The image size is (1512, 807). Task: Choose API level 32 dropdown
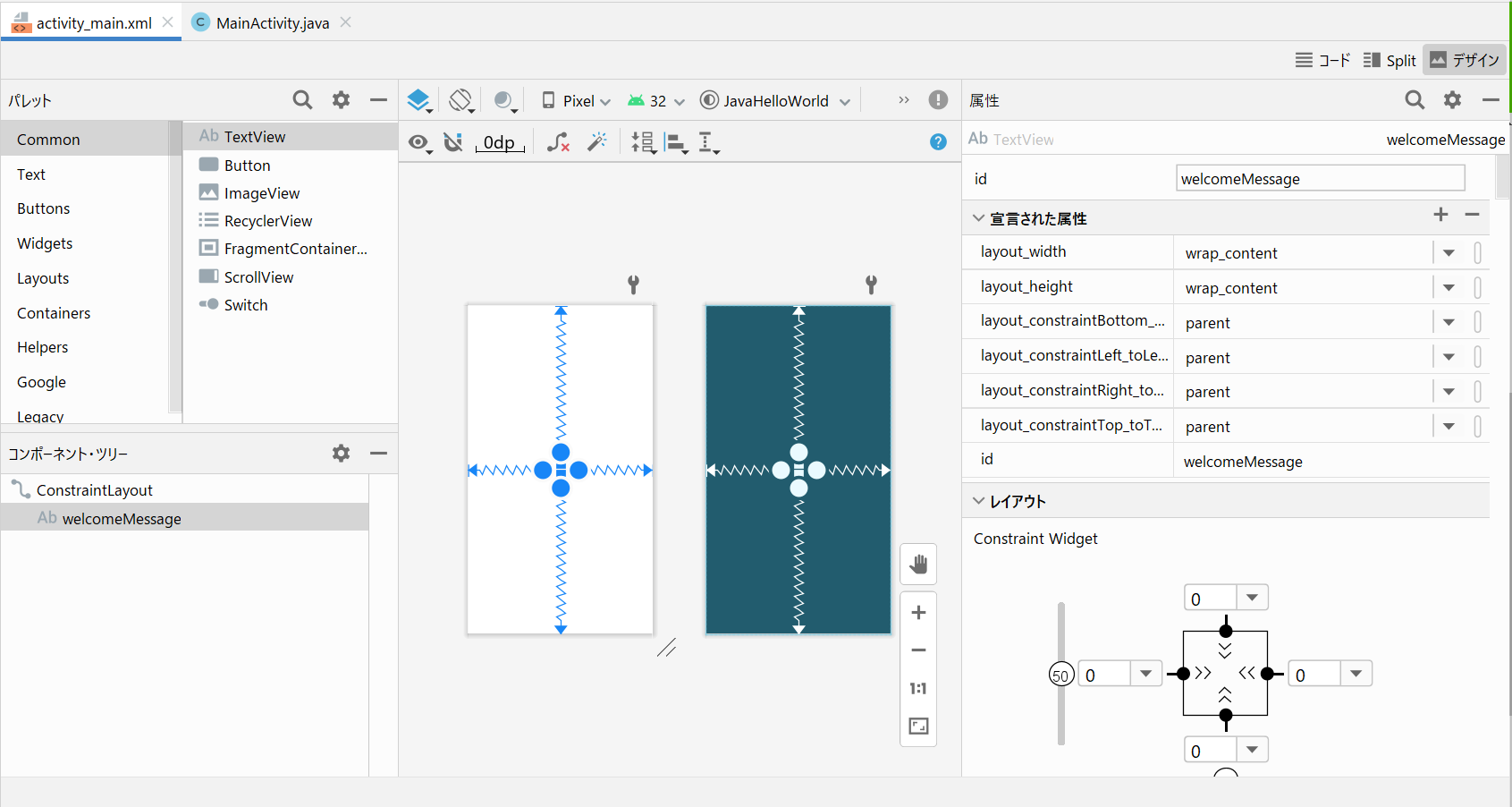point(656,100)
